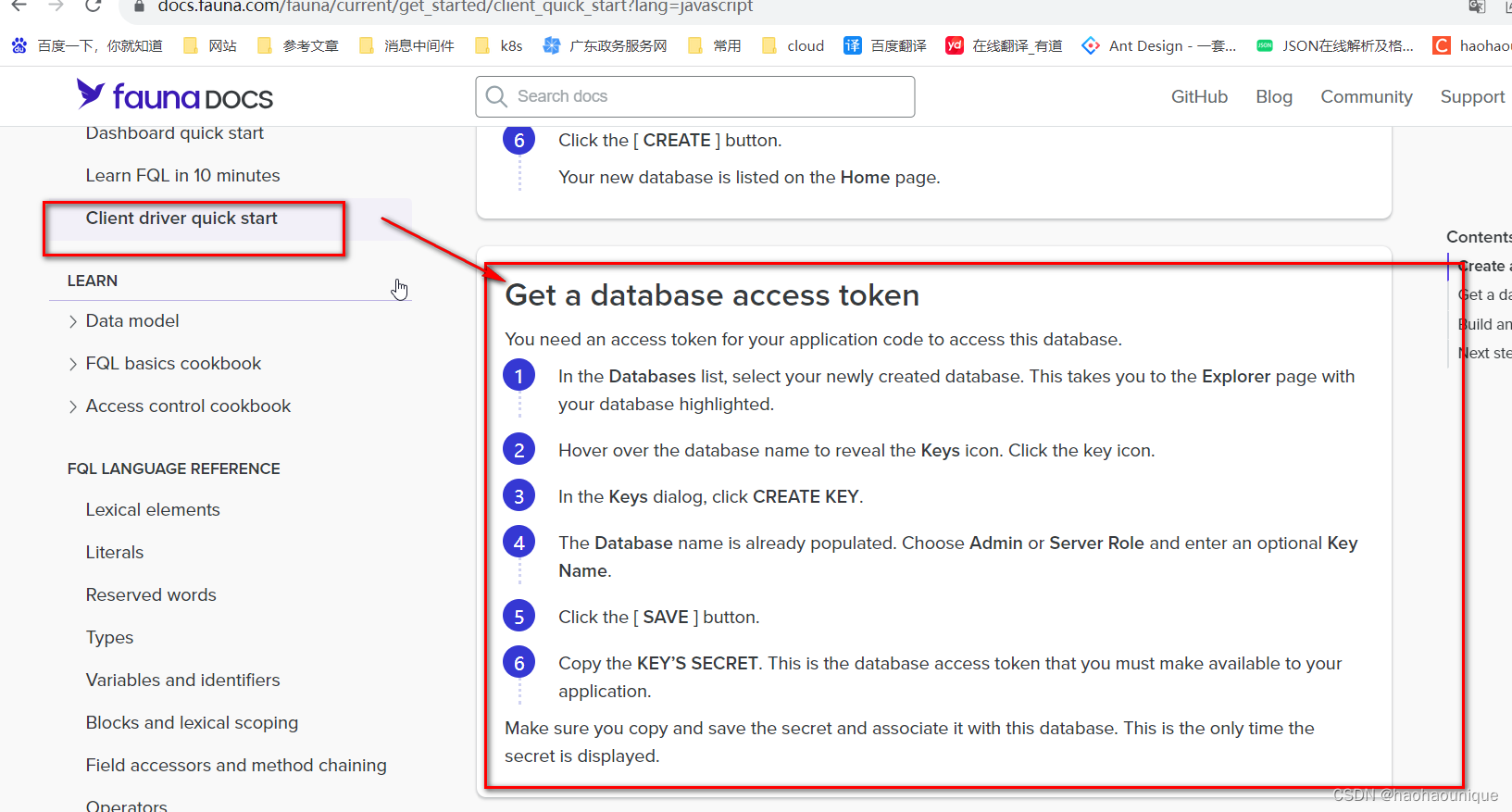1512x812 pixels.
Task: Open Types reference page
Action: [x=109, y=637]
